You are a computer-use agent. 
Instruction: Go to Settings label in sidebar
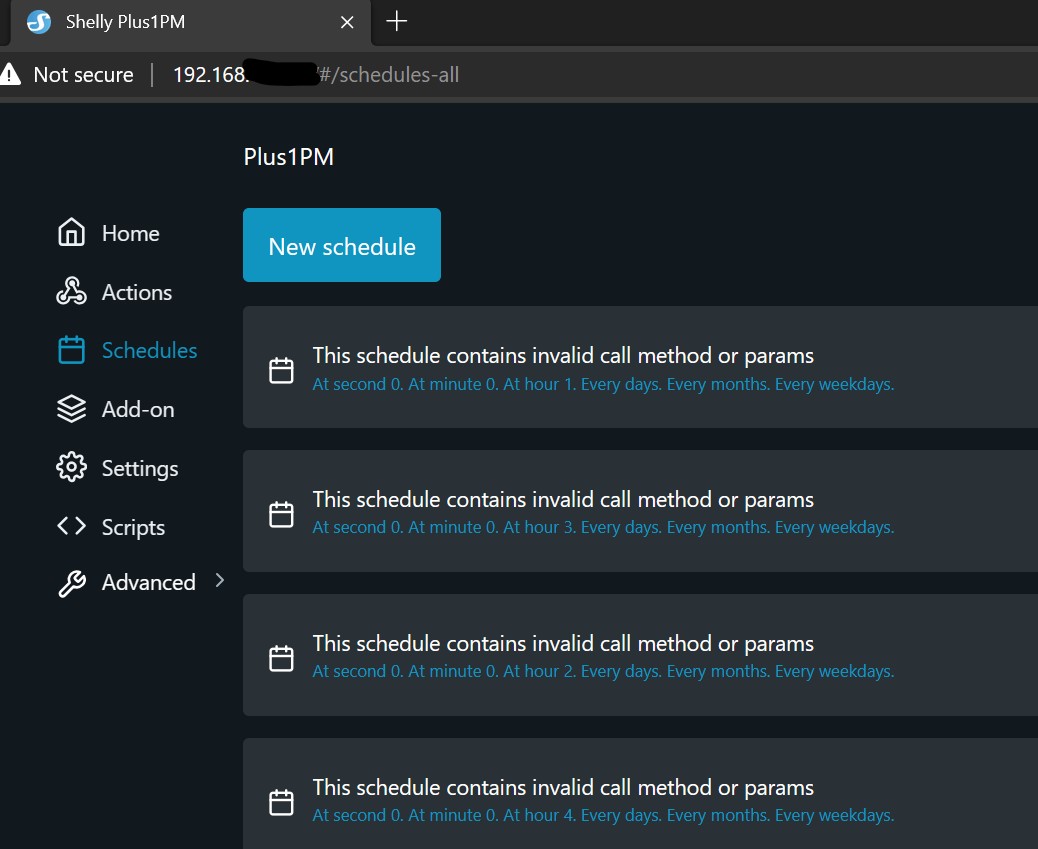[x=140, y=469]
